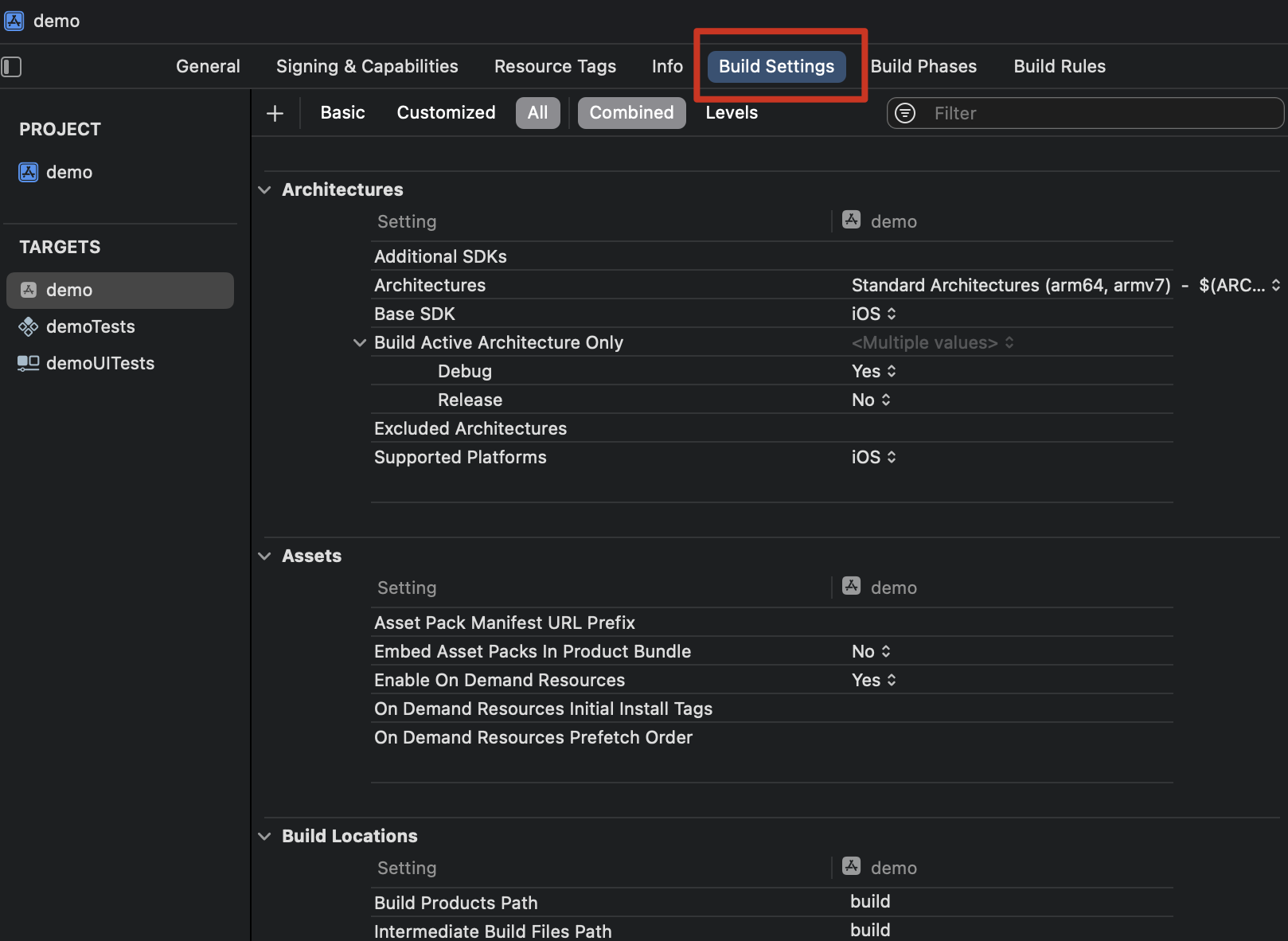Open Signing & Capabilities tab
This screenshot has height=941, width=1288.
(367, 66)
